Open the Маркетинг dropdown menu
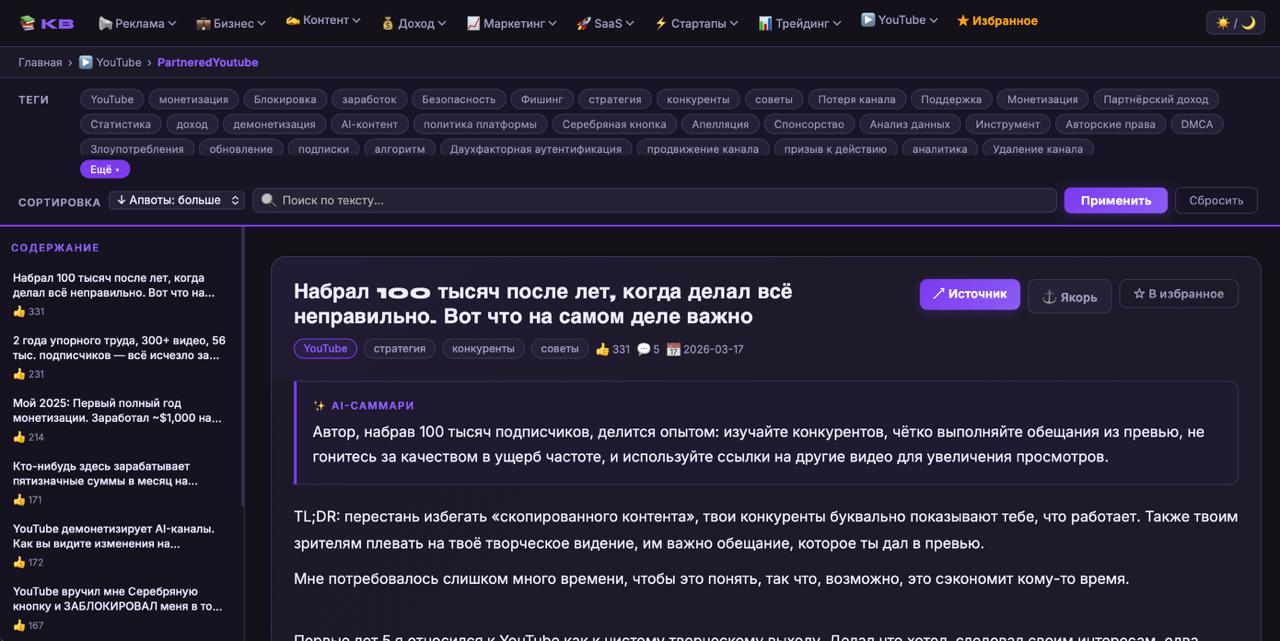The width and height of the screenshot is (1280, 641). 513,22
